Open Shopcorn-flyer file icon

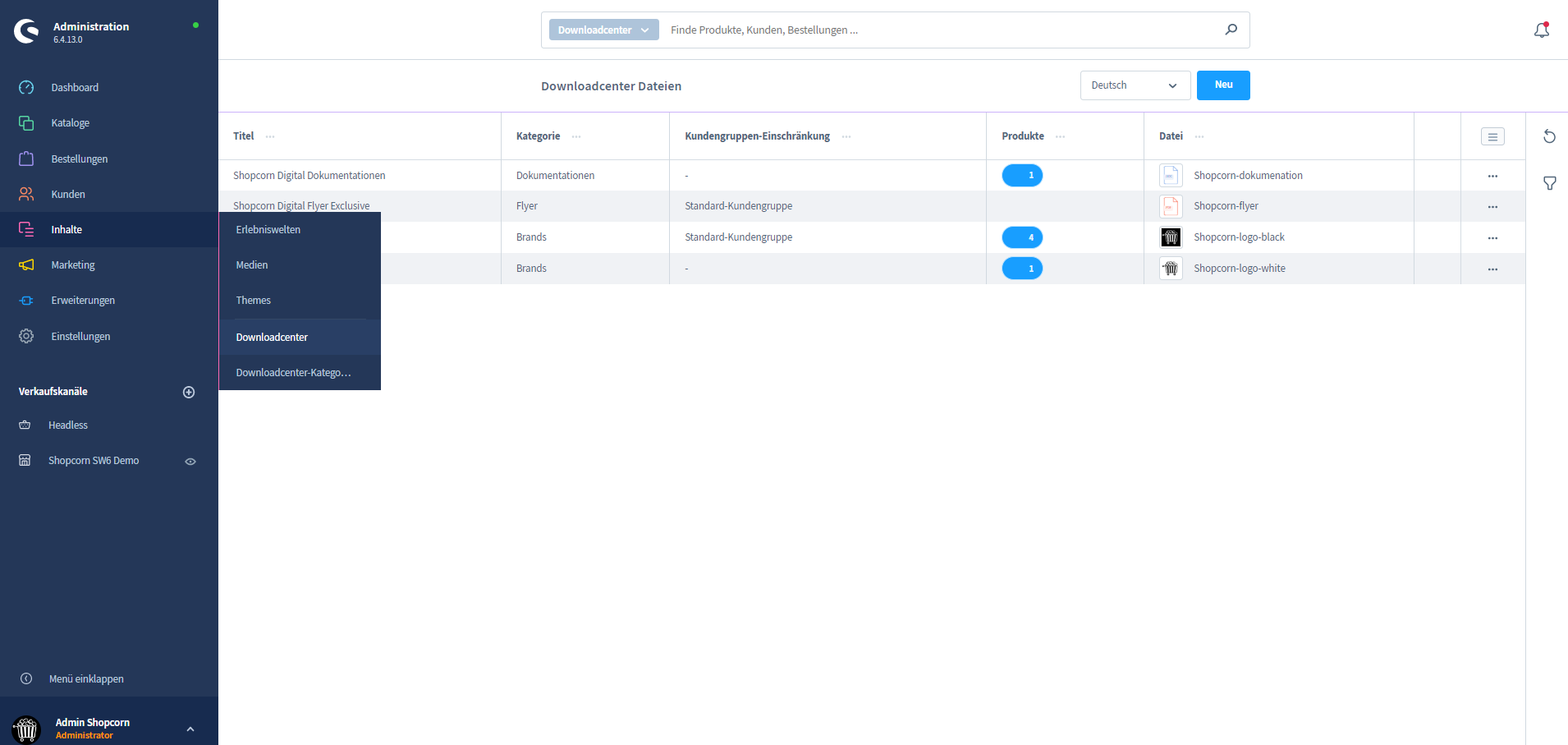(1171, 206)
